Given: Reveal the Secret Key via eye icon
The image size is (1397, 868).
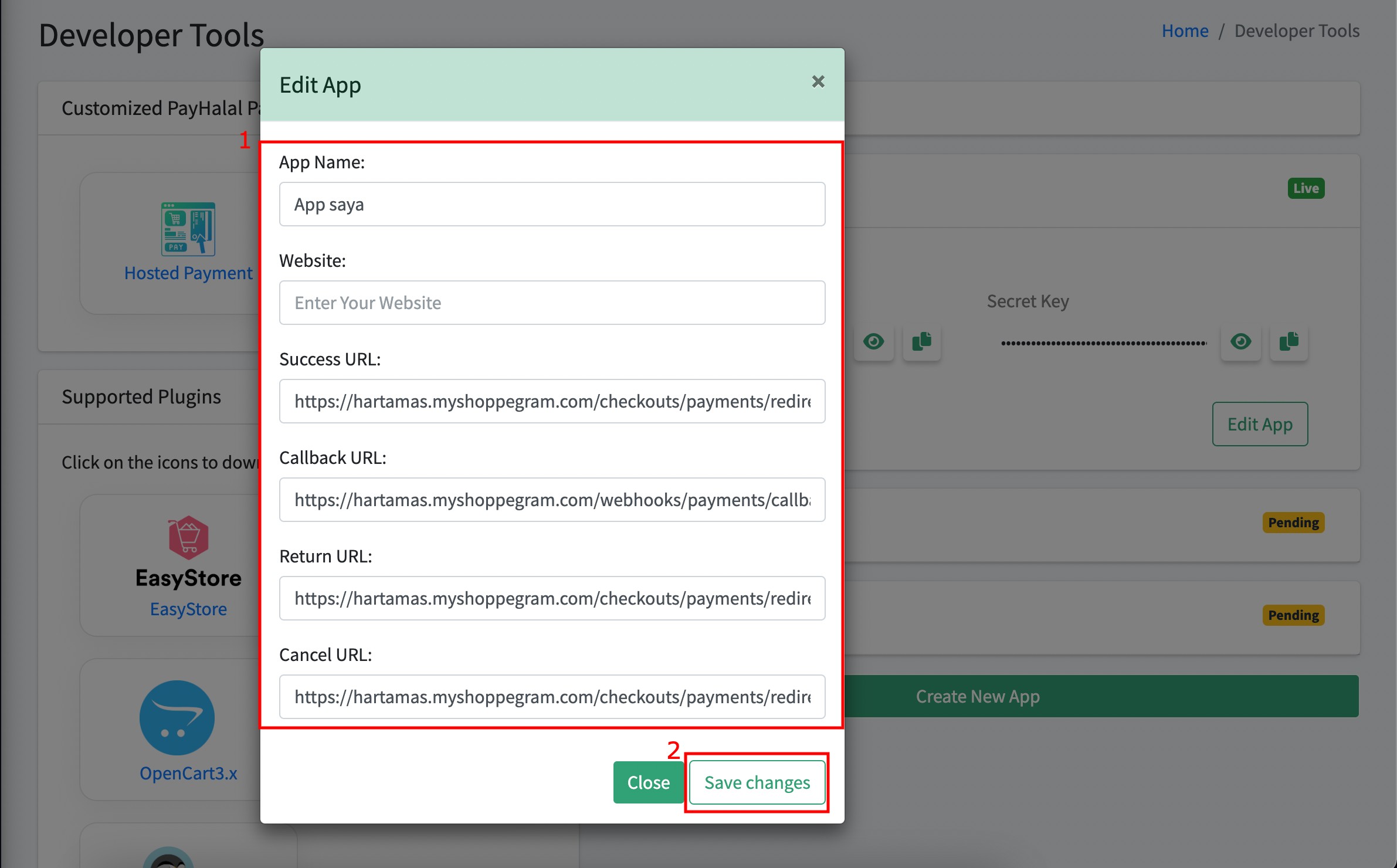Looking at the screenshot, I should pyautogui.click(x=1240, y=341).
